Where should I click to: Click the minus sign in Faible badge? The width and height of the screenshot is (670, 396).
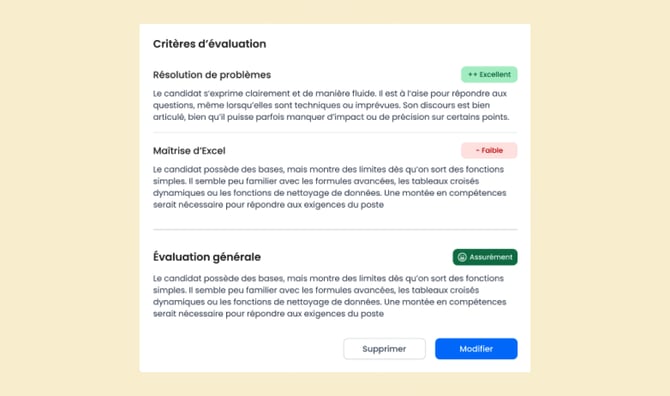pos(477,150)
